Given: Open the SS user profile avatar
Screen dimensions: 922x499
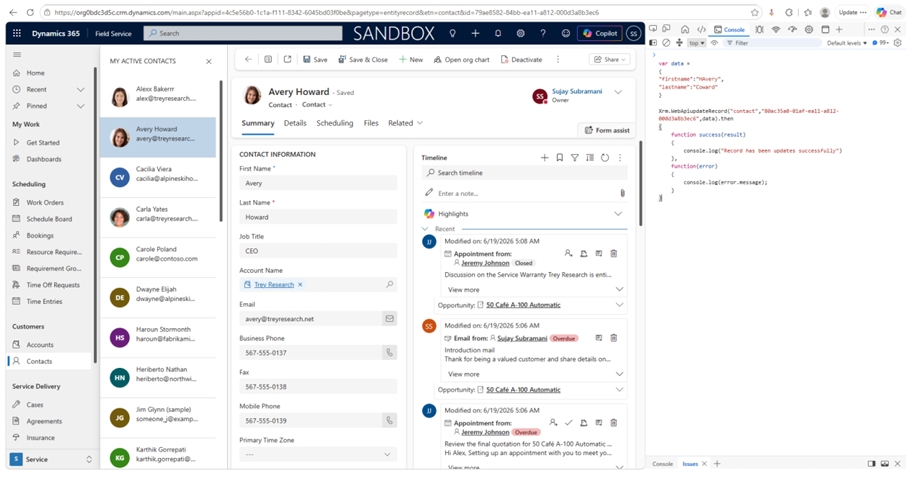Looking at the screenshot, I should pos(633,34).
